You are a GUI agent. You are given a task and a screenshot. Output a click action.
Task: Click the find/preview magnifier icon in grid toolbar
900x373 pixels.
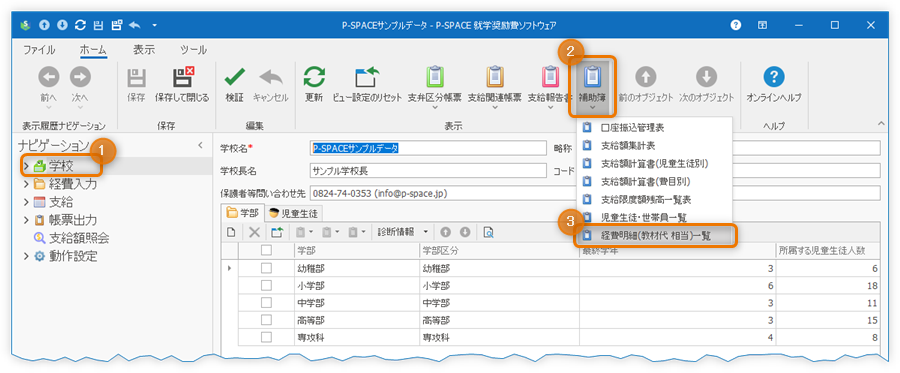coord(488,232)
